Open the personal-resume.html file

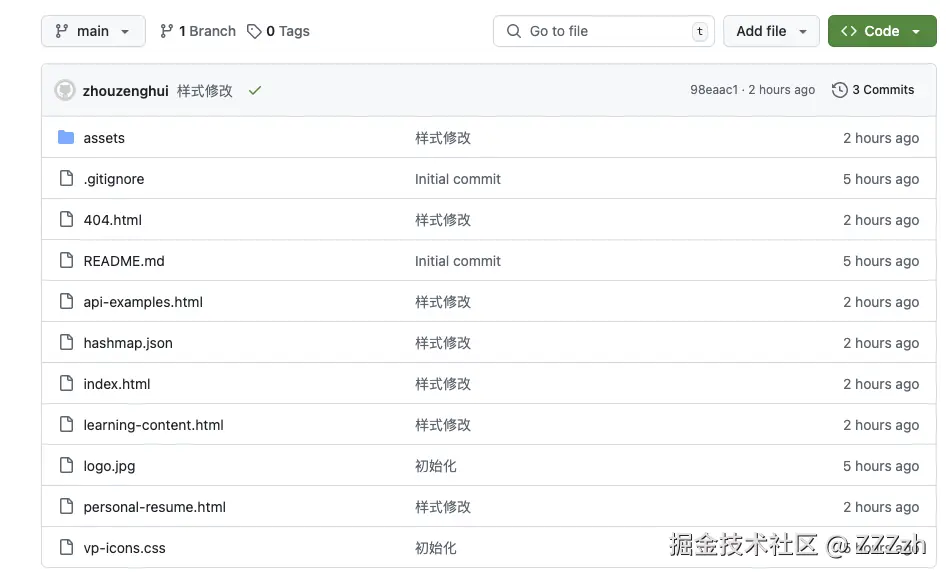click(154, 507)
